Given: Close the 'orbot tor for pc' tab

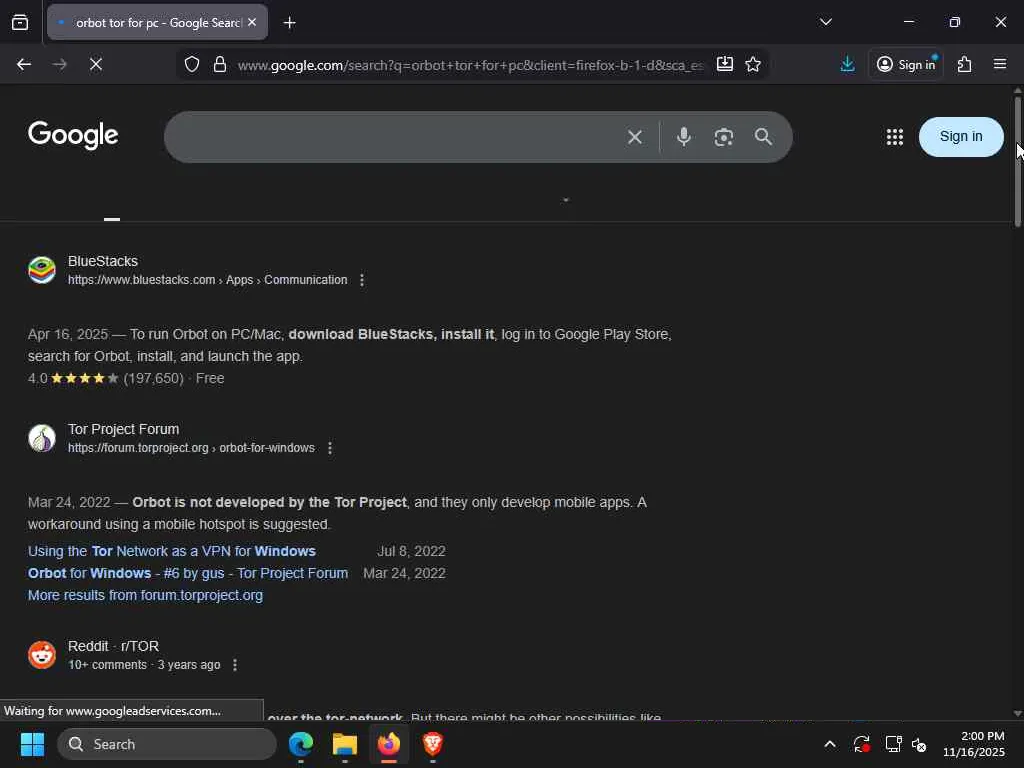Looking at the screenshot, I should pyautogui.click(x=252, y=22).
